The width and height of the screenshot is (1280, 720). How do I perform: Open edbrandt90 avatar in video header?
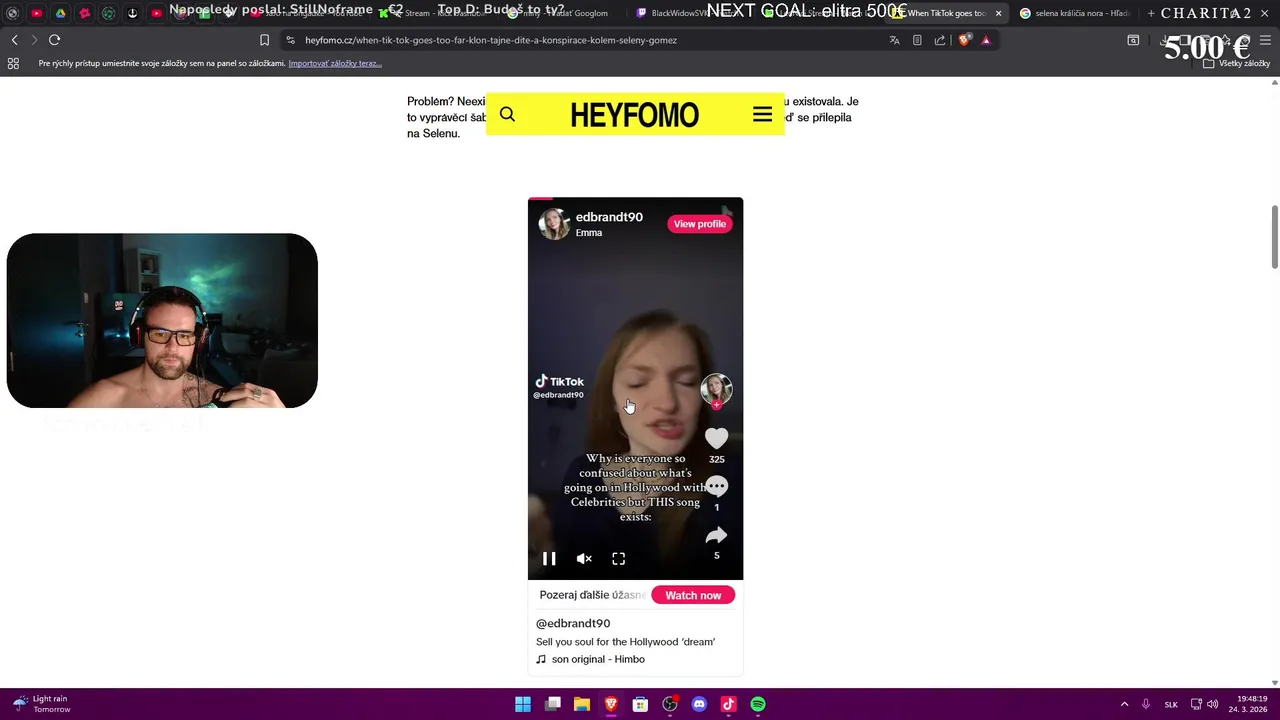pos(554,224)
